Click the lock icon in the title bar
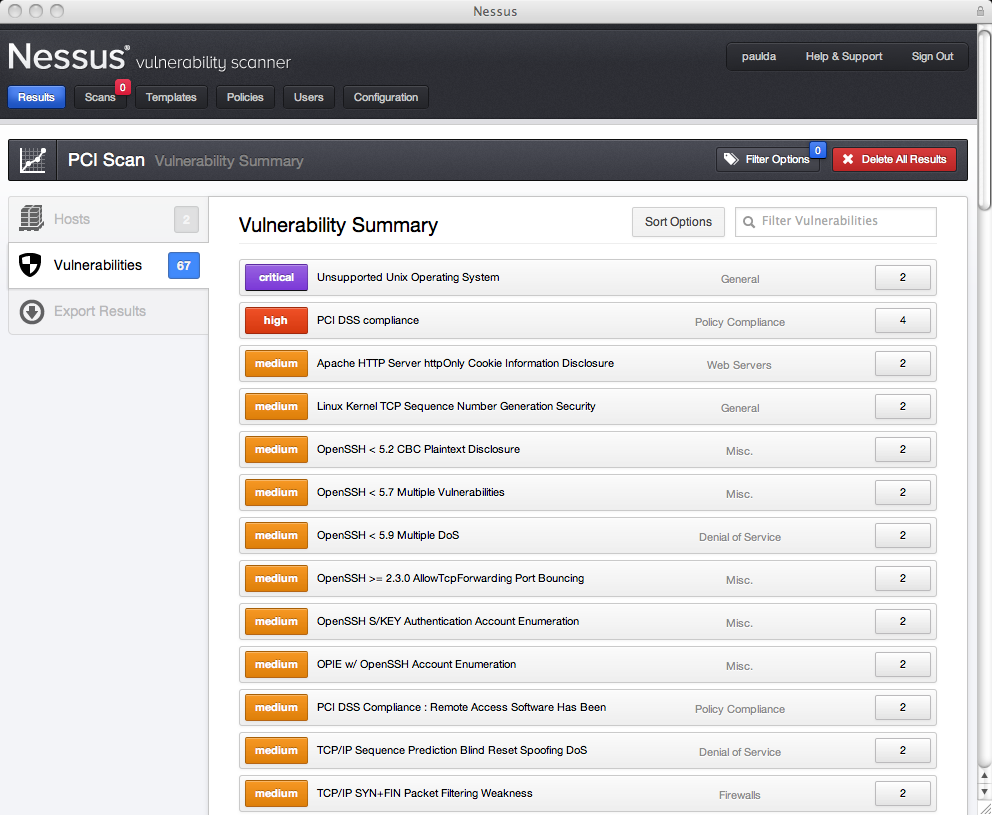Screen dimensions: 992x815 pos(980,11)
